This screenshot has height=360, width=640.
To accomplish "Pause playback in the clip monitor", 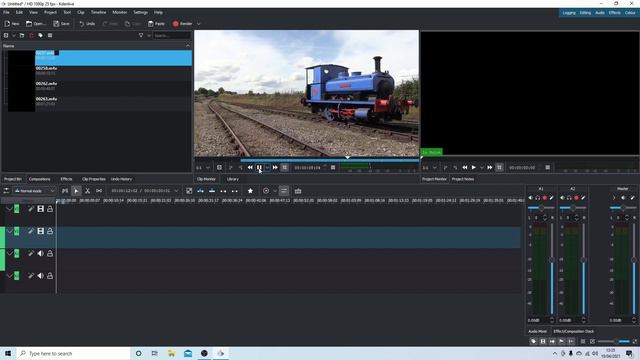I will (x=259, y=167).
